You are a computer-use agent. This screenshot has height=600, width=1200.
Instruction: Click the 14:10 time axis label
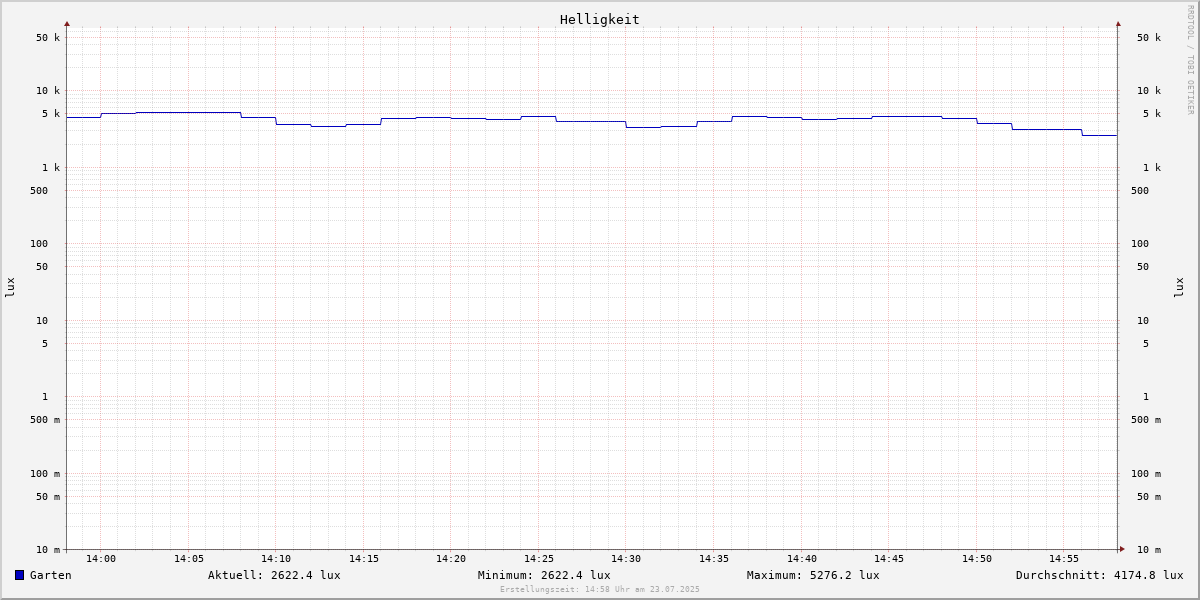(x=276, y=559)
